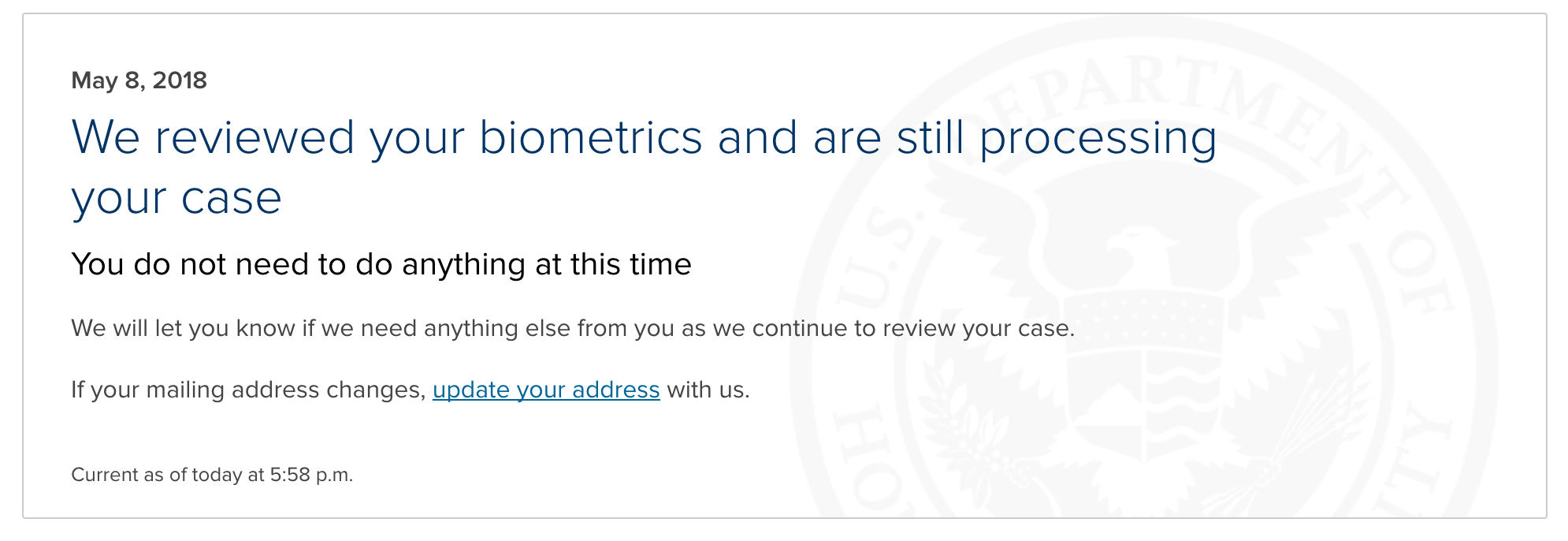Screen dimensions: 1568x541
Task: Click the May 8, 2018 date
Action: click(x=139, y=80)
